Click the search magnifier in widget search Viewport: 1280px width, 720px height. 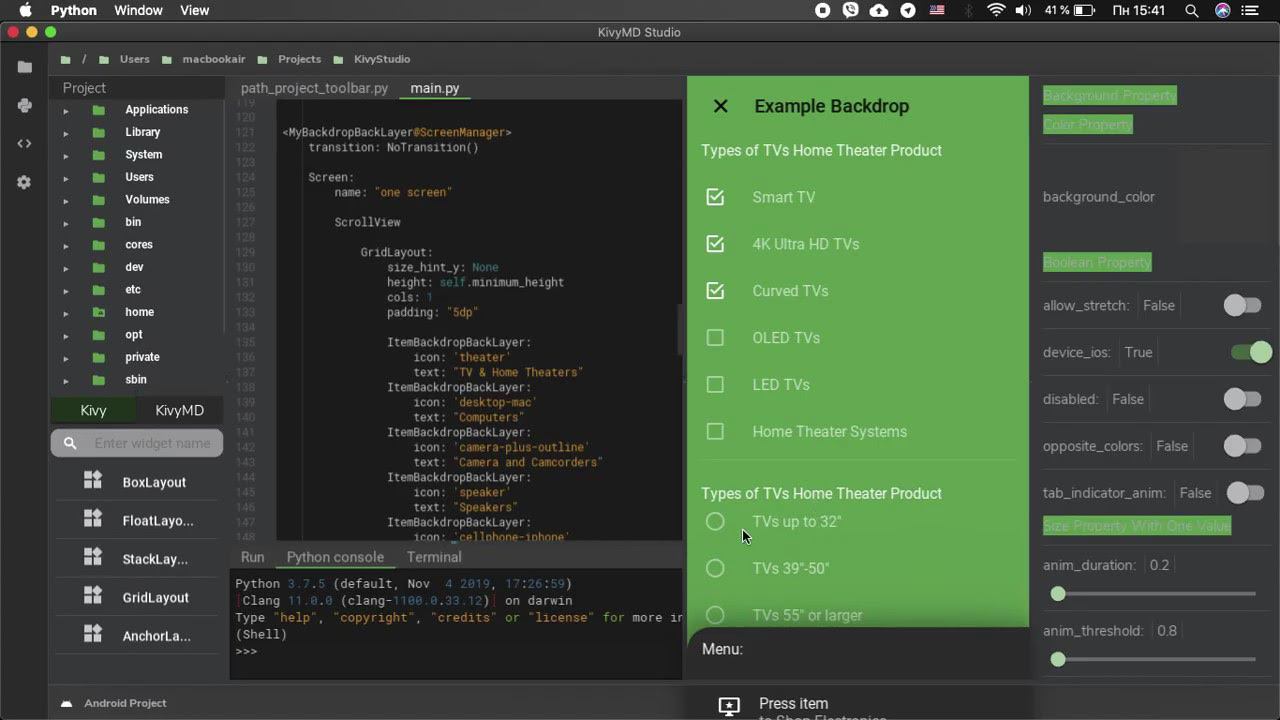[x=70, y=443]
